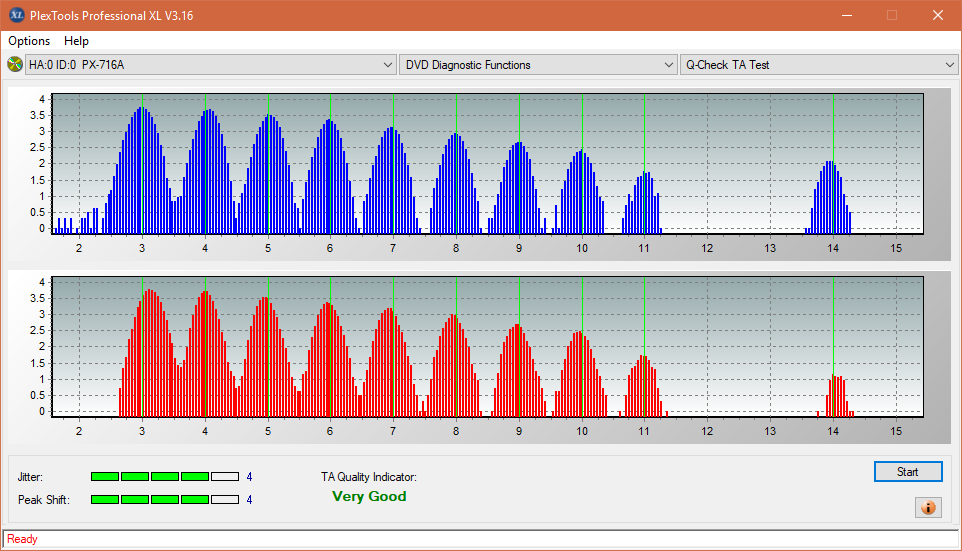
Task: Open the Q-Check TA Test dropdown
Action: 819,64
